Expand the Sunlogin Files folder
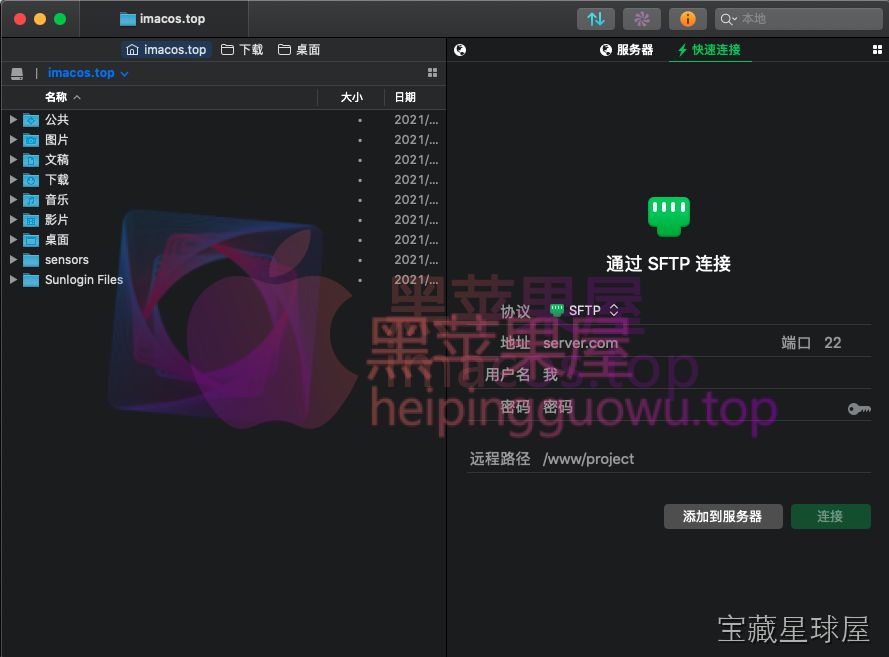Image resolution: width=889 pixels, height=657 pixels. [x=13, y=279]
